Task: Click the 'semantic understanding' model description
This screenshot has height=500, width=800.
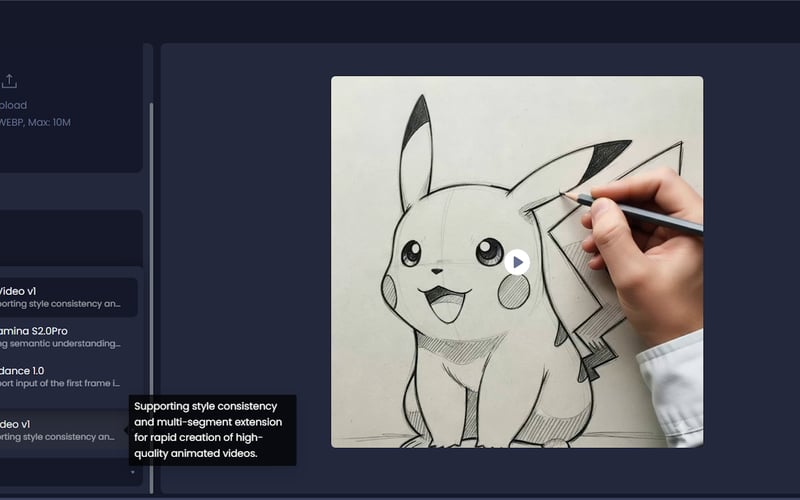Action: click(x=60, y=343)
